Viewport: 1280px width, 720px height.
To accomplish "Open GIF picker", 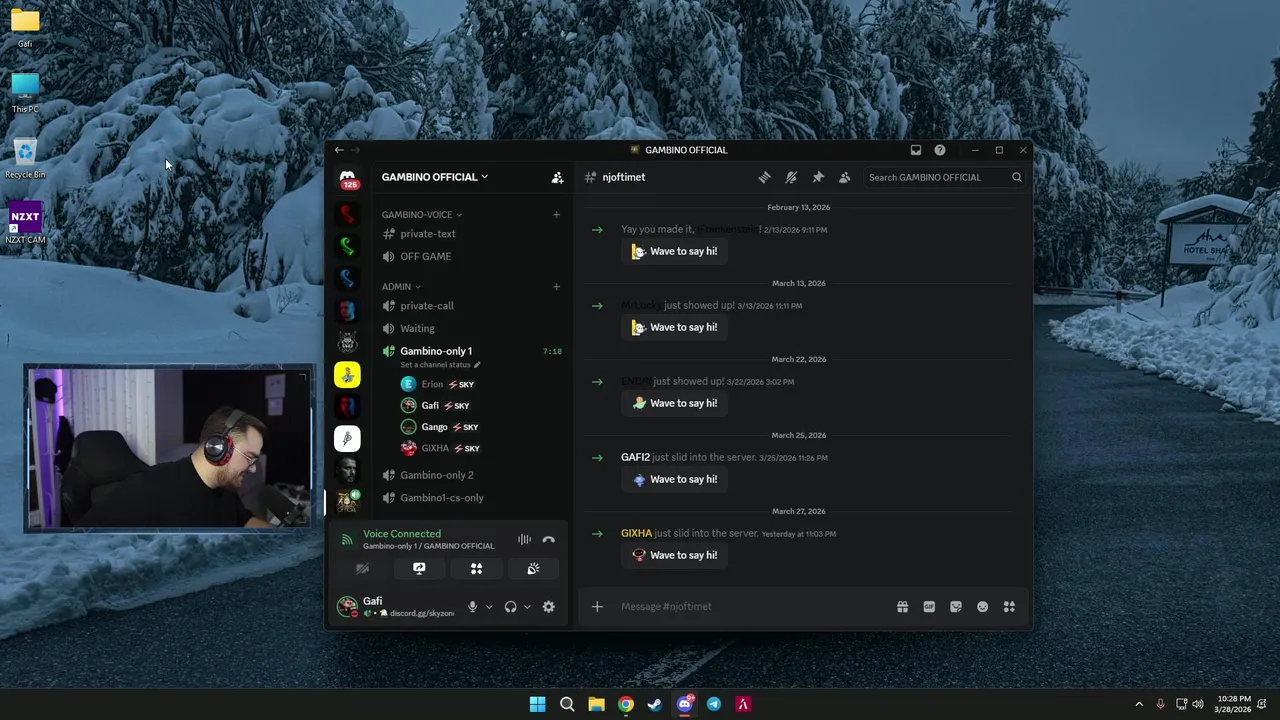I will (929, 606).
